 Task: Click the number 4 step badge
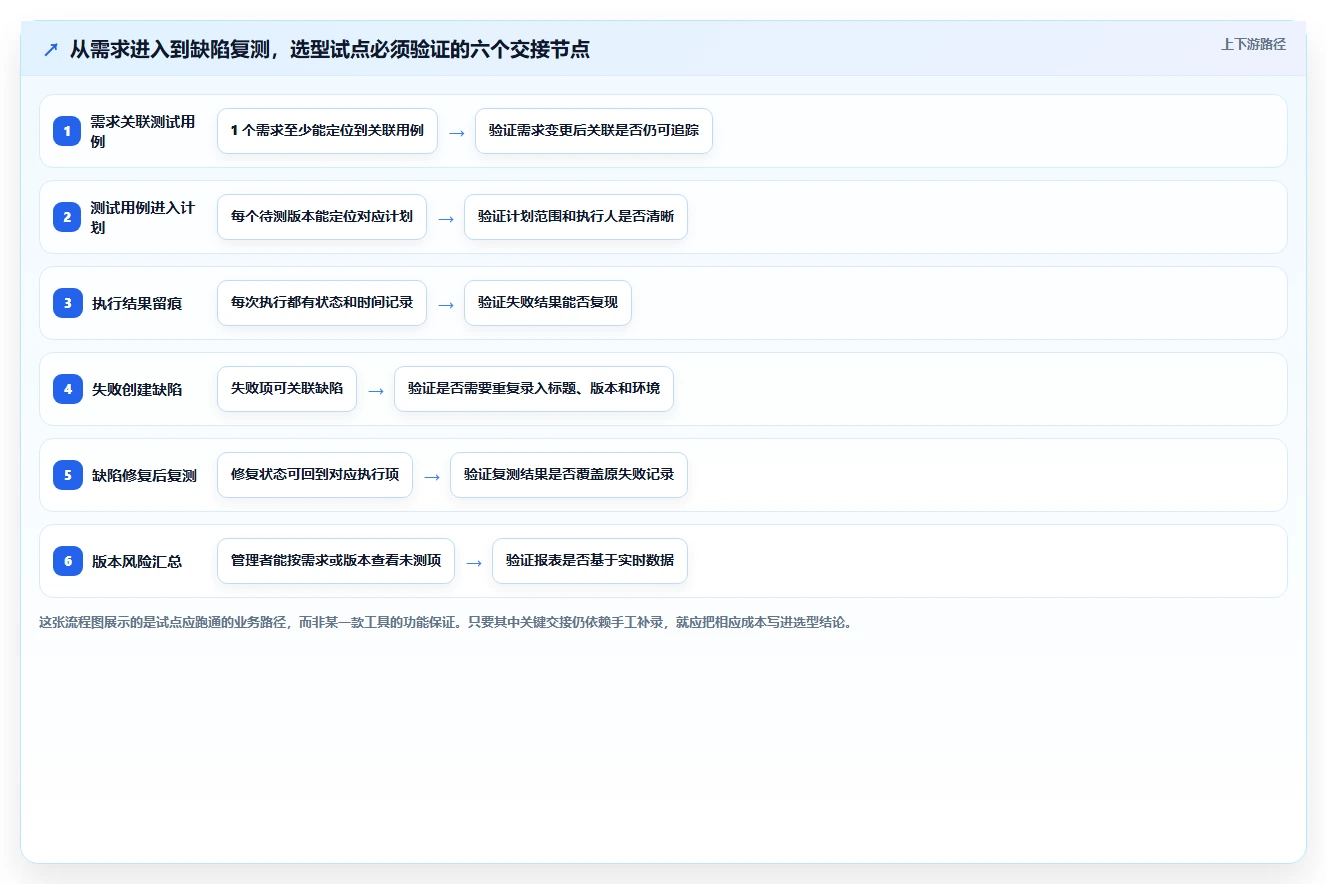click(68, 389)
